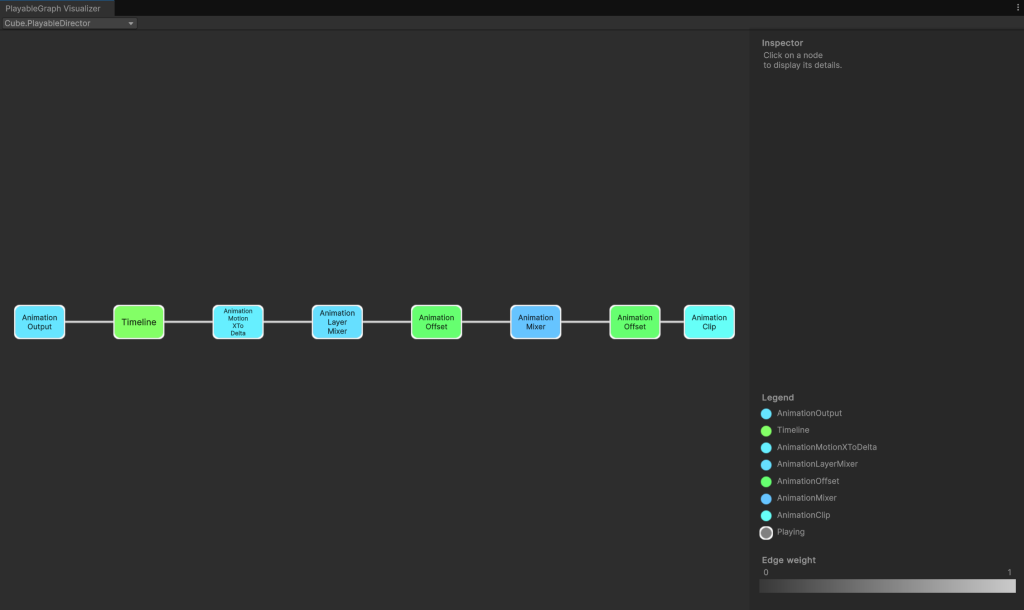The height and width of the screenshot is (610, 1024).
Task: Switch to the PlayableGraph Visualizer tab
Action: 53,8
